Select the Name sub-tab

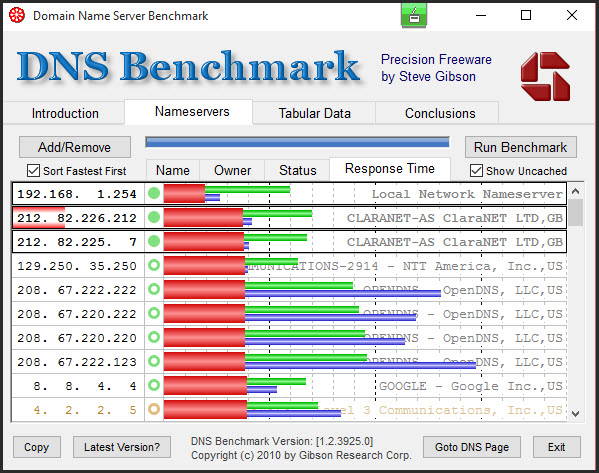[x=173, y=170]
